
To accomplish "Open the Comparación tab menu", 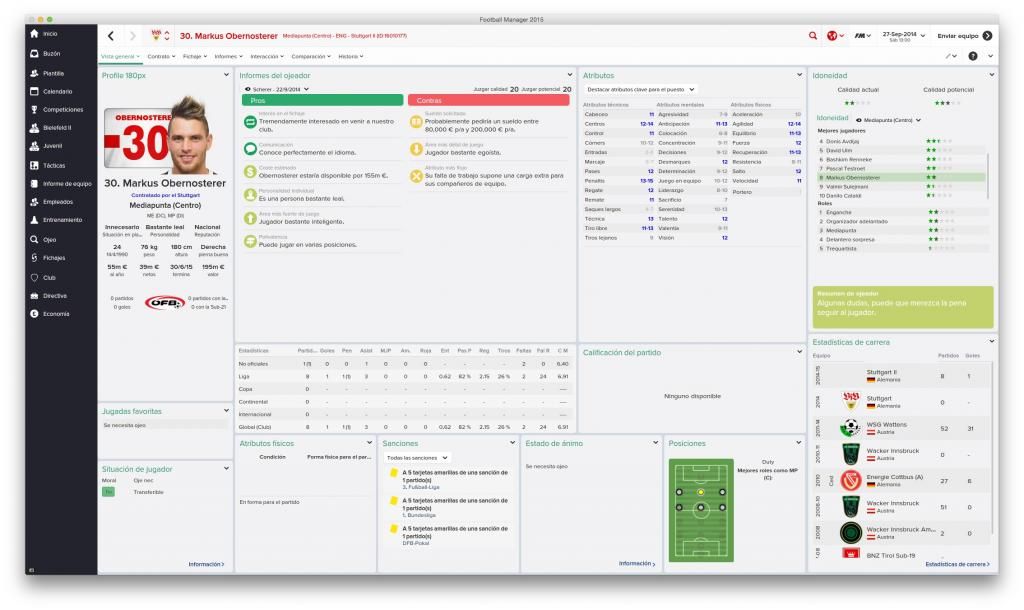I will pos(311,57).
